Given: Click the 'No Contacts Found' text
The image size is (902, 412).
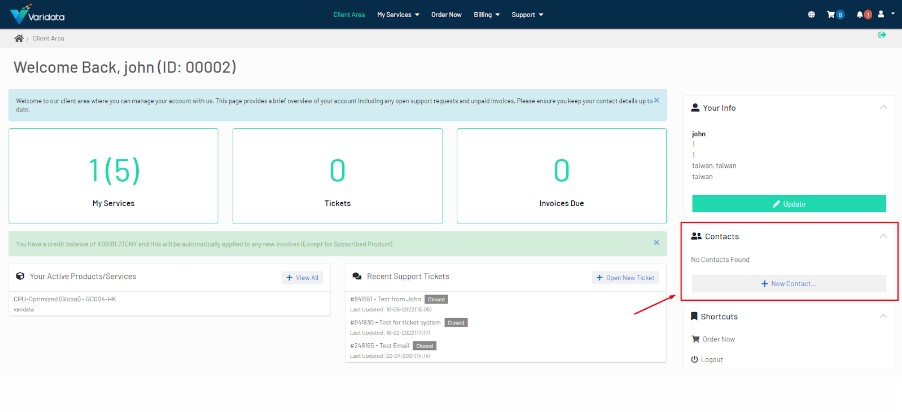Looking at the screenshot, I should (720, 260).
